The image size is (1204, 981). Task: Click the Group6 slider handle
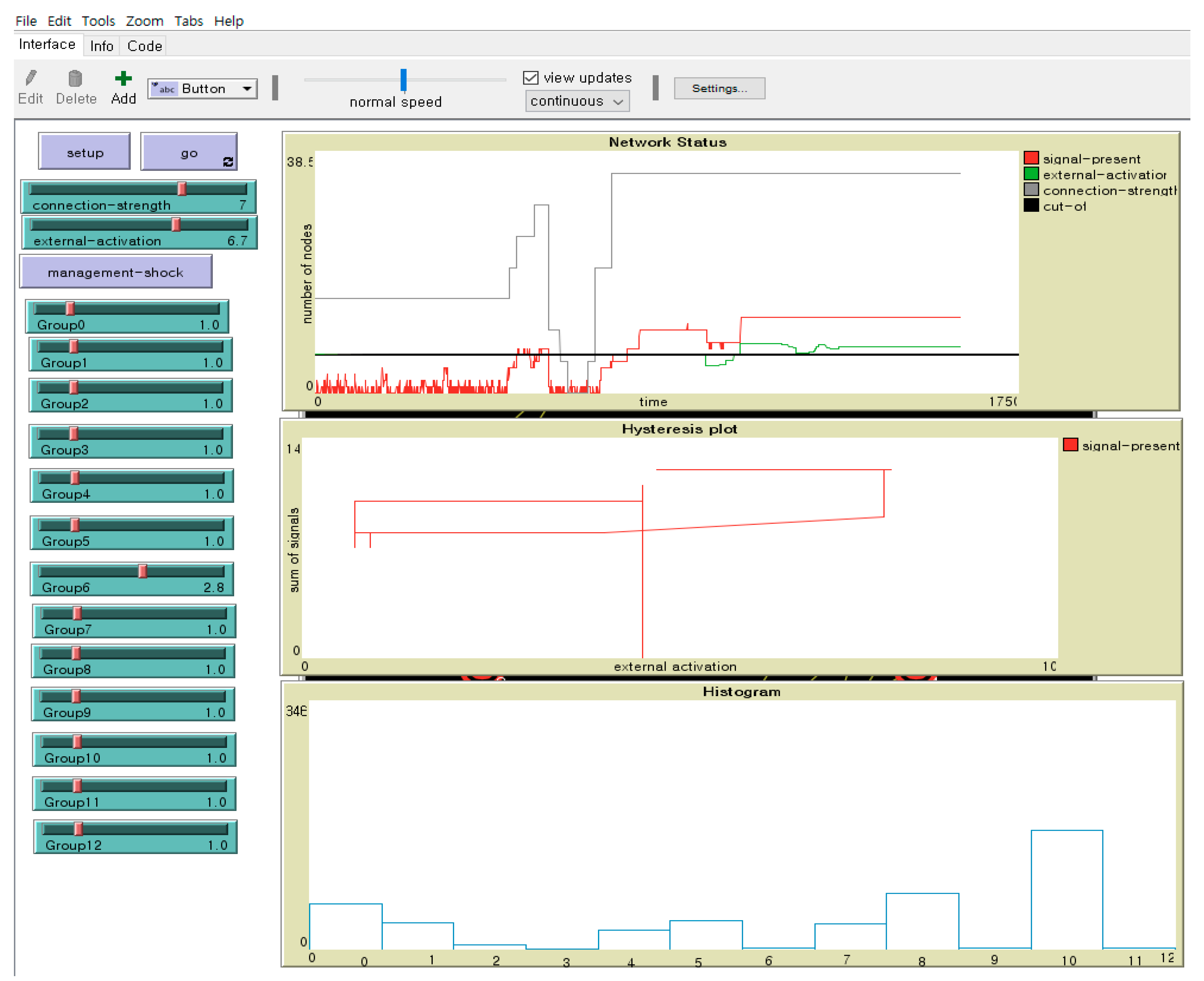pyautogui.click(x=143, y=571)
